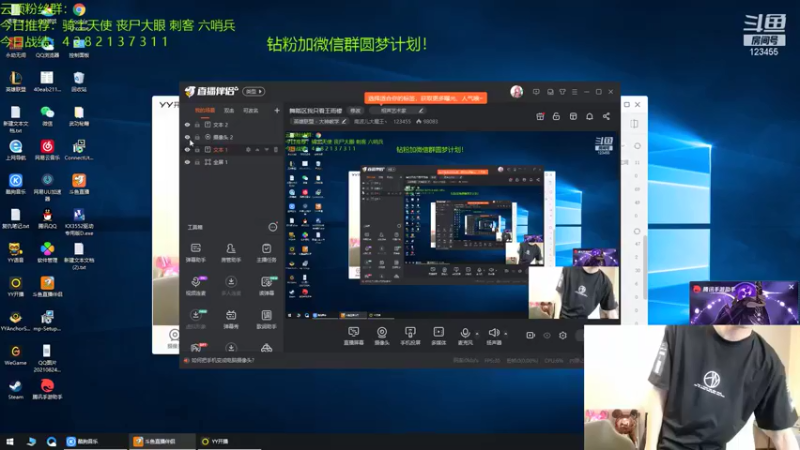Lock the 全屏 1 source
Screen dimensions: 800x450
197,162
